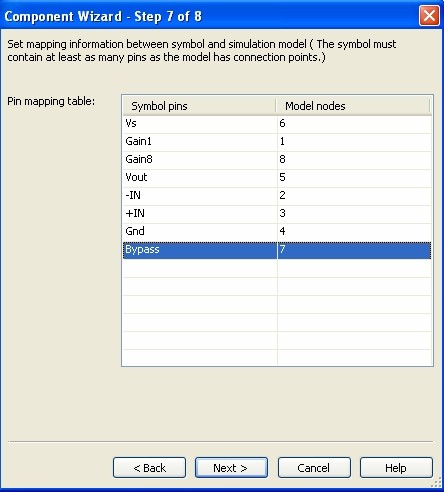Edit model node 5 for Vout

[354, 178]
